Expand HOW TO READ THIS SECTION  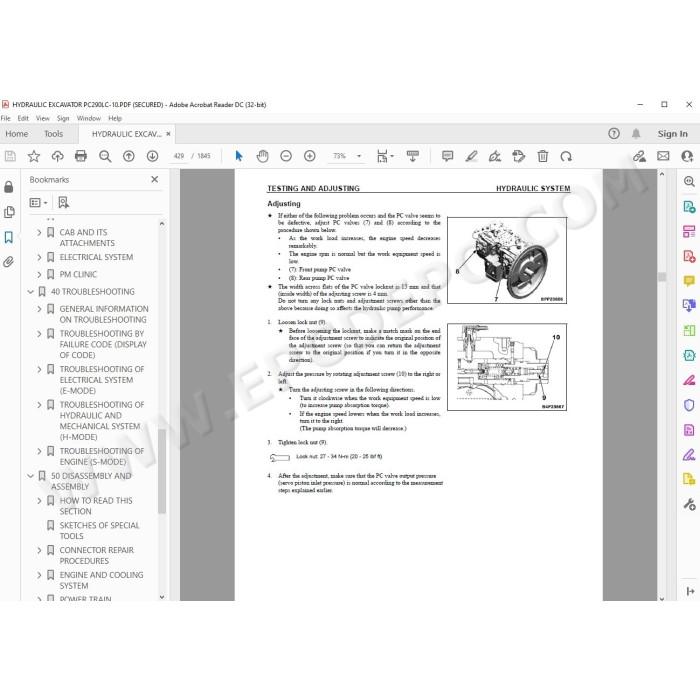click(39, 501)
